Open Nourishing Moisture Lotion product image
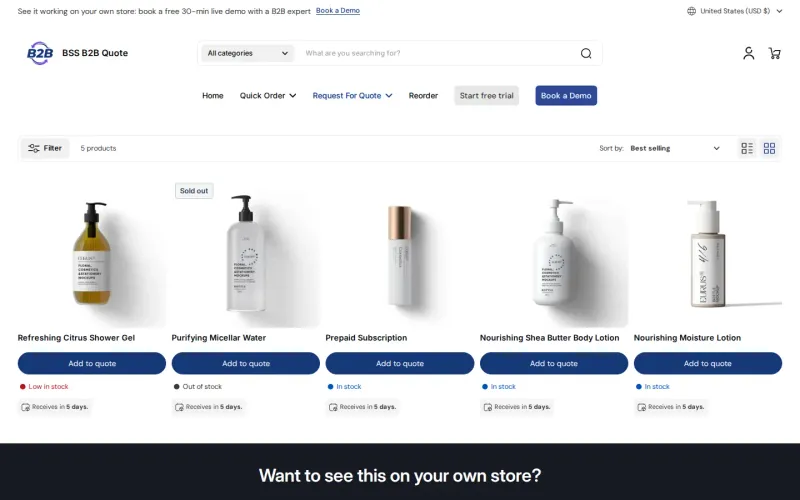The image size is (800, 500). click(708, 253)
